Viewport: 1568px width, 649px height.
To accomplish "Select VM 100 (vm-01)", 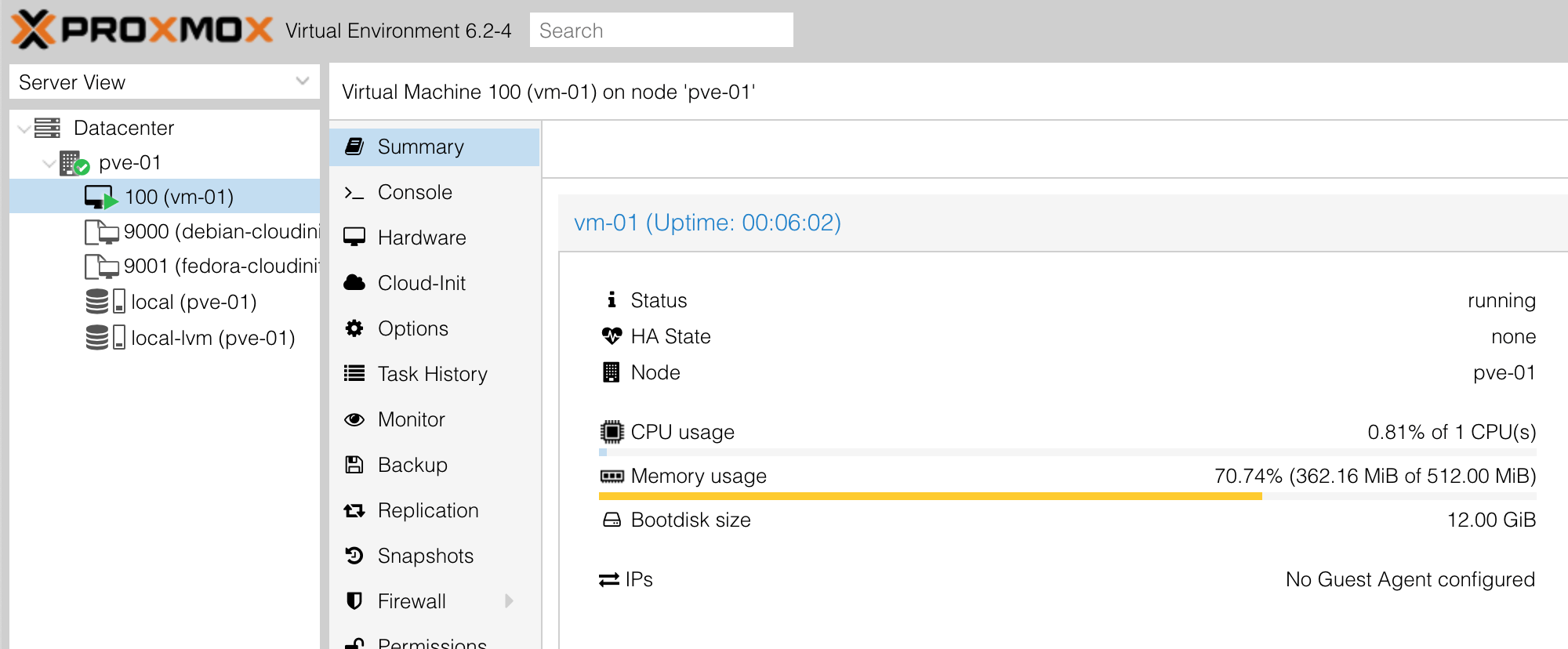I will (x=165, y=197).
